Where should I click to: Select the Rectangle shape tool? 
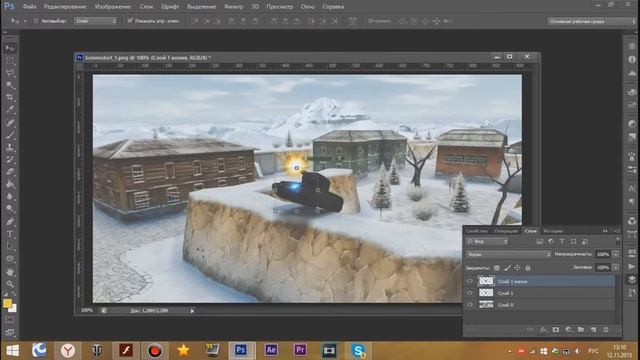10,259
